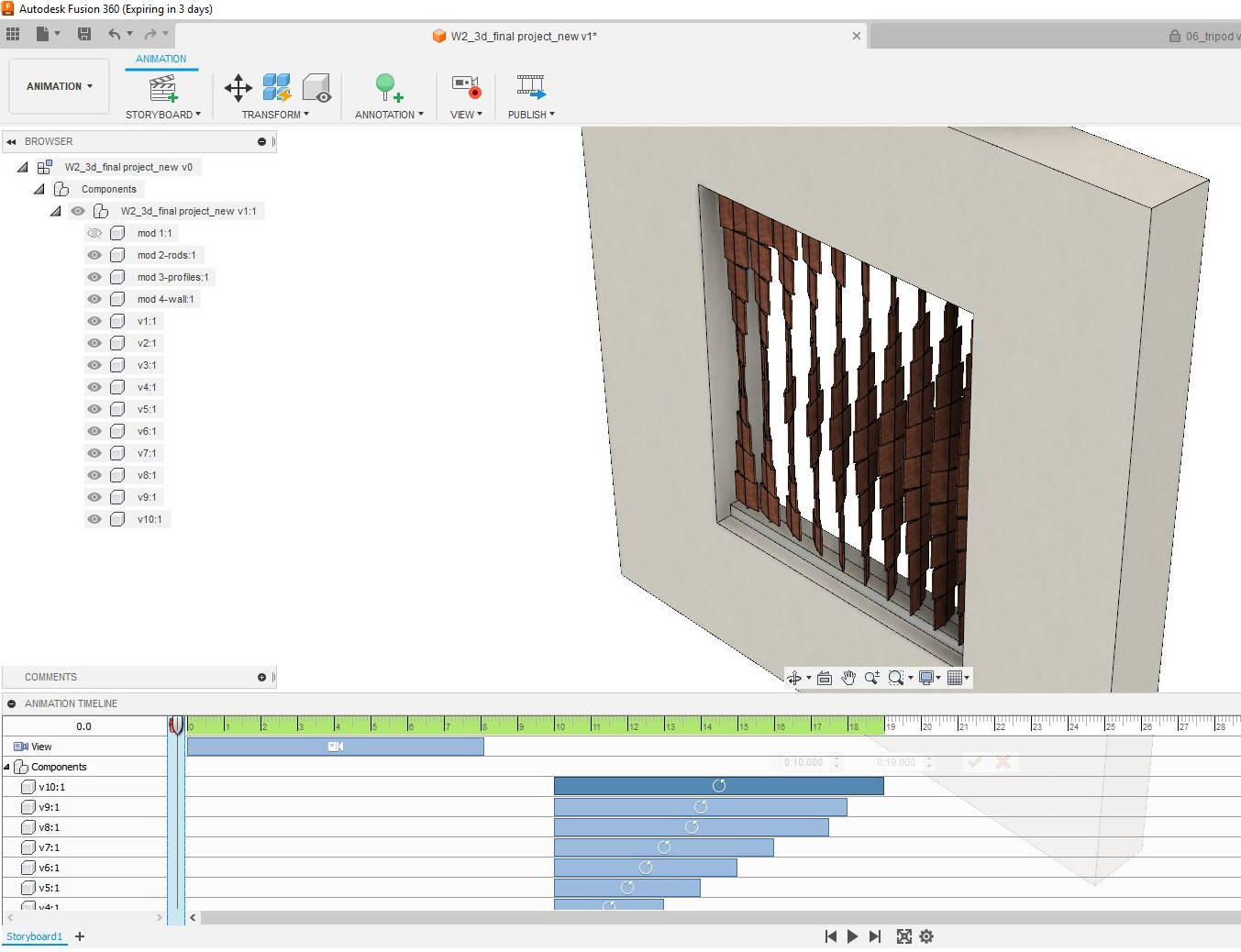Select the Storyboard1 tab
Image resolution: width=1241 pixels, height=952 pixels.
click(x=34, y=936)
